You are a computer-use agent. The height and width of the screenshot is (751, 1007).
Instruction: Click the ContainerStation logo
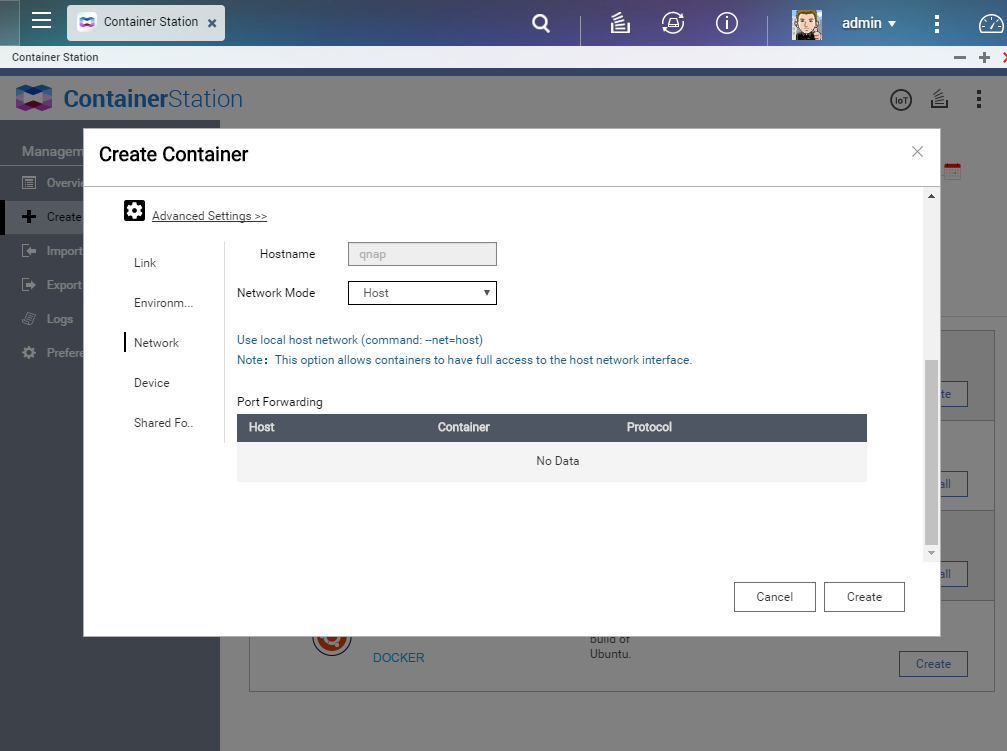(129, 98)
